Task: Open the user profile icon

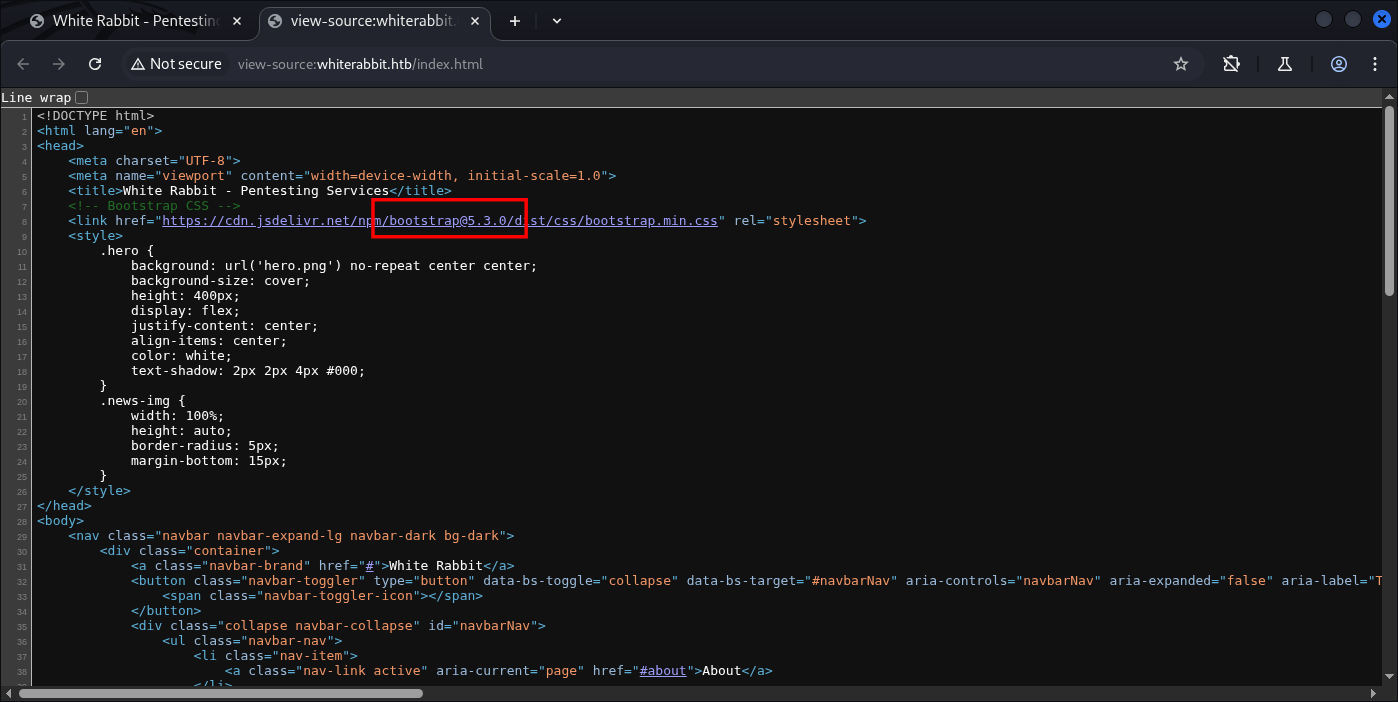Action: click(1339, 64)
